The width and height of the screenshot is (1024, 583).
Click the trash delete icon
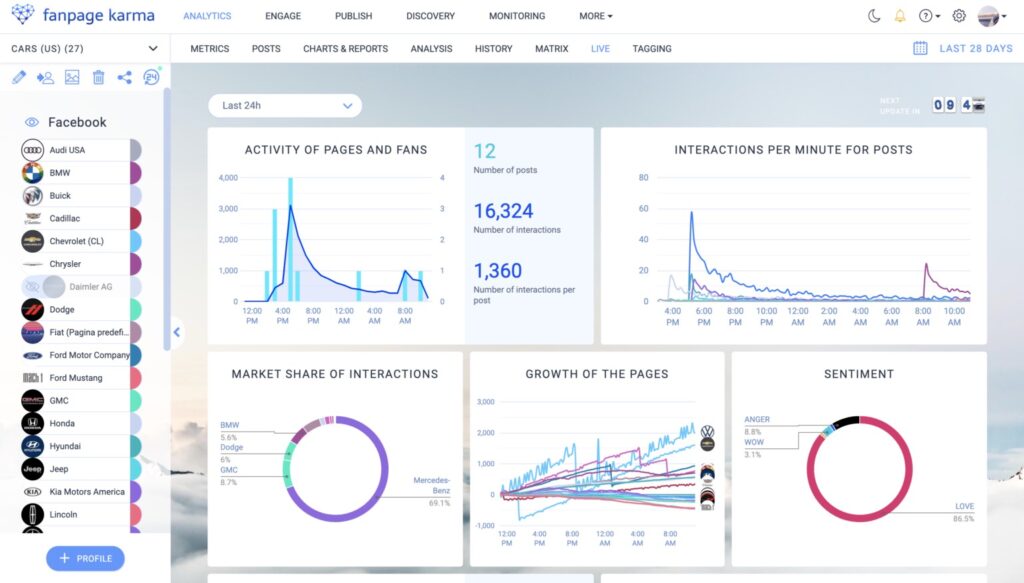tap(98, 77)
